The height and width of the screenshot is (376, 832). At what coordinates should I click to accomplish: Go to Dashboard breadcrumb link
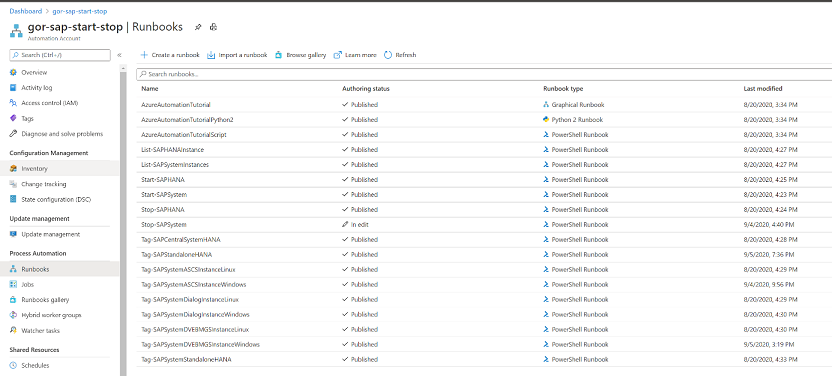25,11
